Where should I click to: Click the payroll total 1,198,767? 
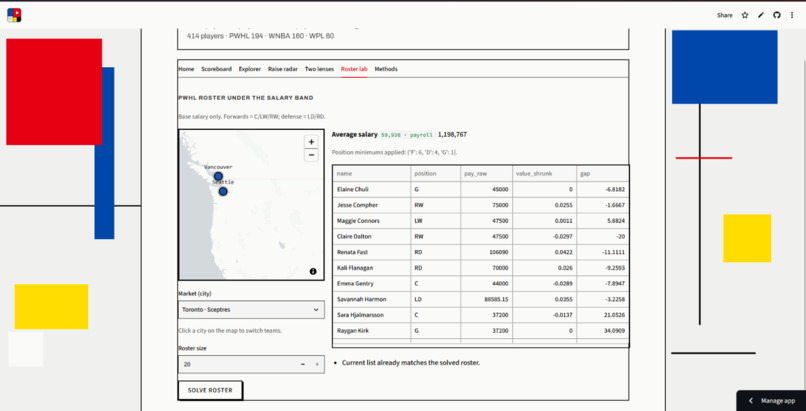click(452, 135)
